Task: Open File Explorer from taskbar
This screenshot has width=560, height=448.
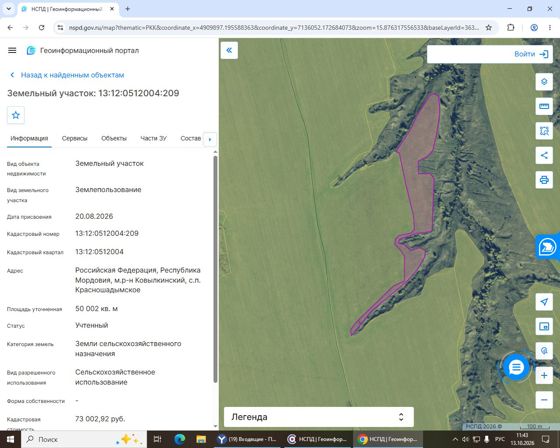Action: pos(201,439)
